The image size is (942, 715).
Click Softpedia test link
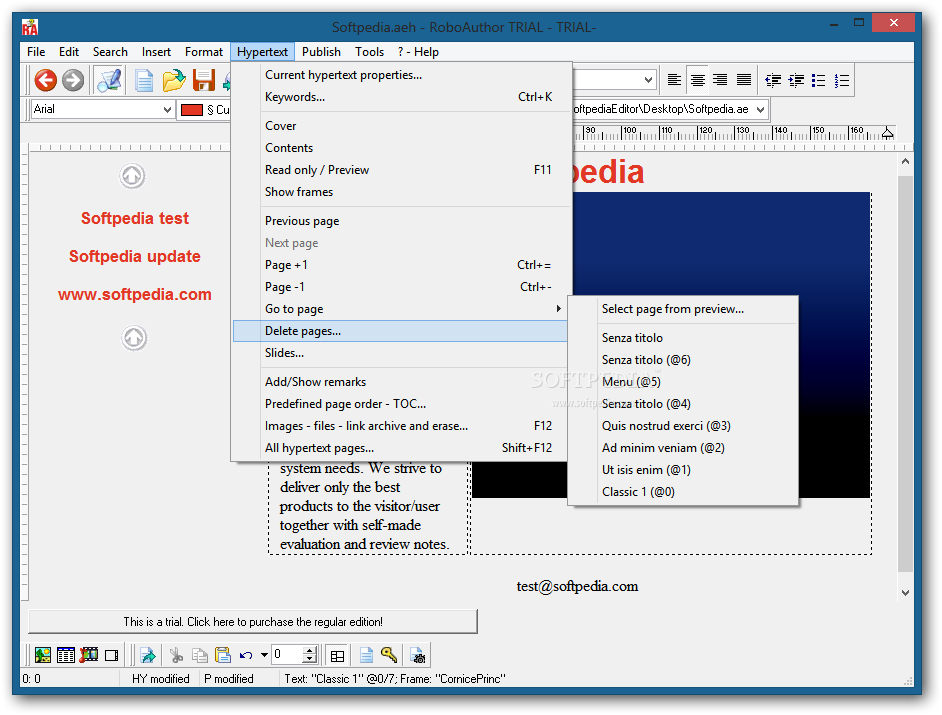pos(135,218)
